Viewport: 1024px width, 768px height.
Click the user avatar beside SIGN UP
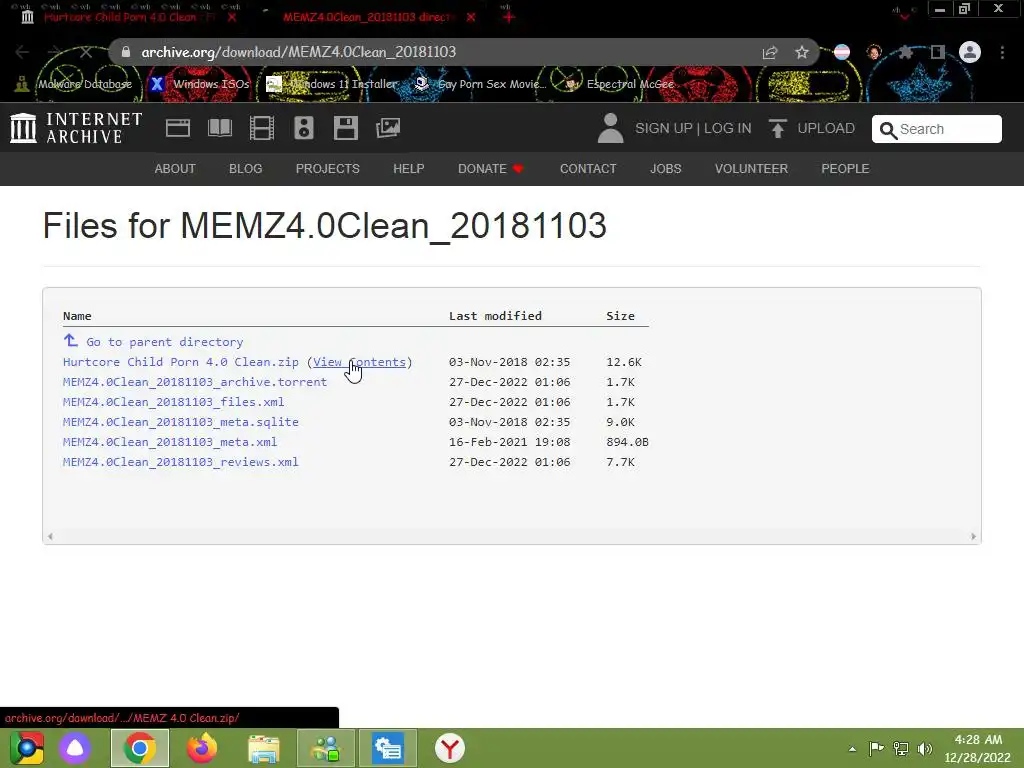click(611, 128)
